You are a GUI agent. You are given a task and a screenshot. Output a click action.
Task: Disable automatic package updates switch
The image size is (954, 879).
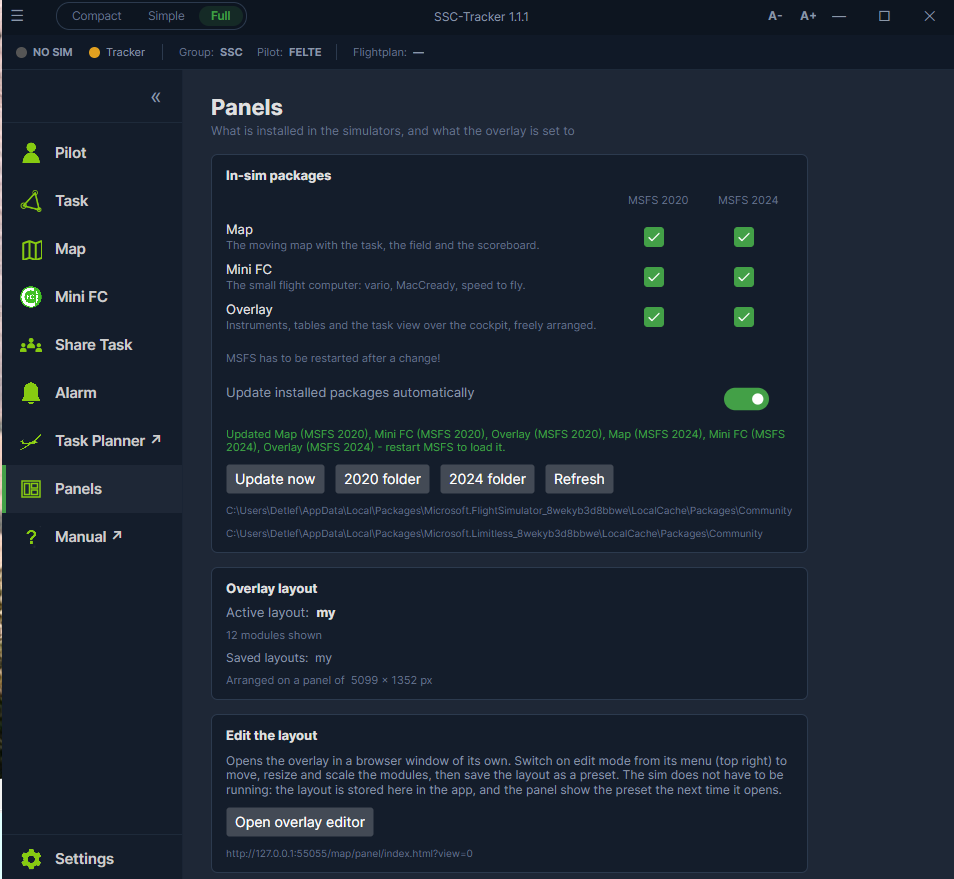point(746,399)
